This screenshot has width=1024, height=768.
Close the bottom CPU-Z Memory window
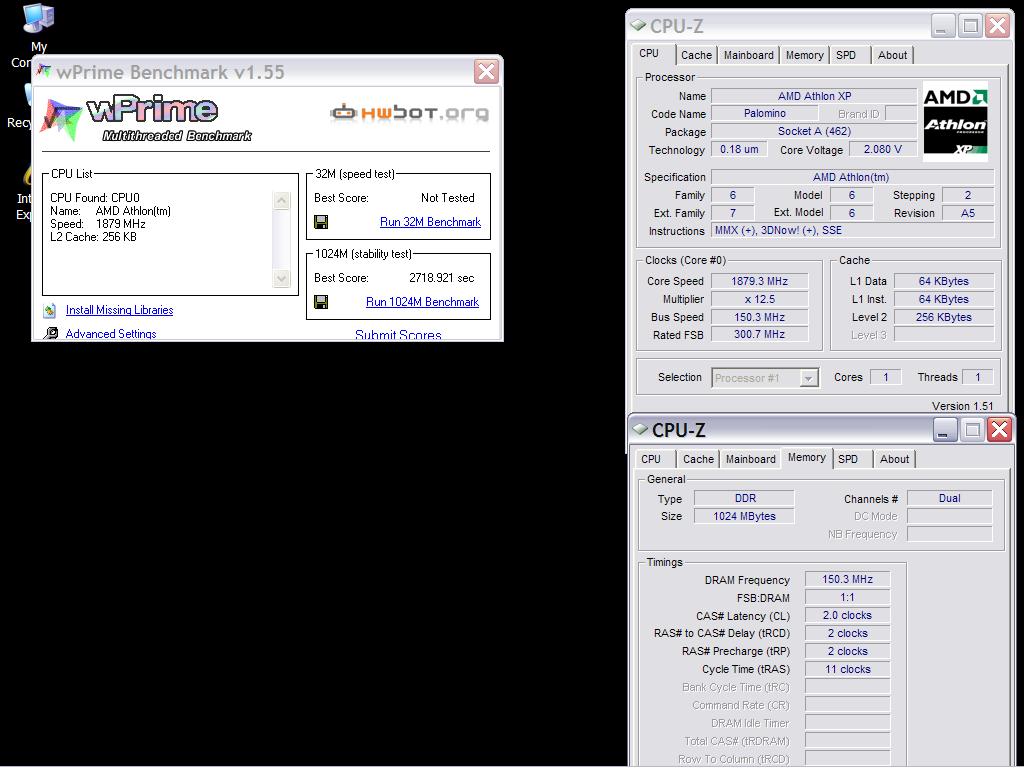[1000, 430]
